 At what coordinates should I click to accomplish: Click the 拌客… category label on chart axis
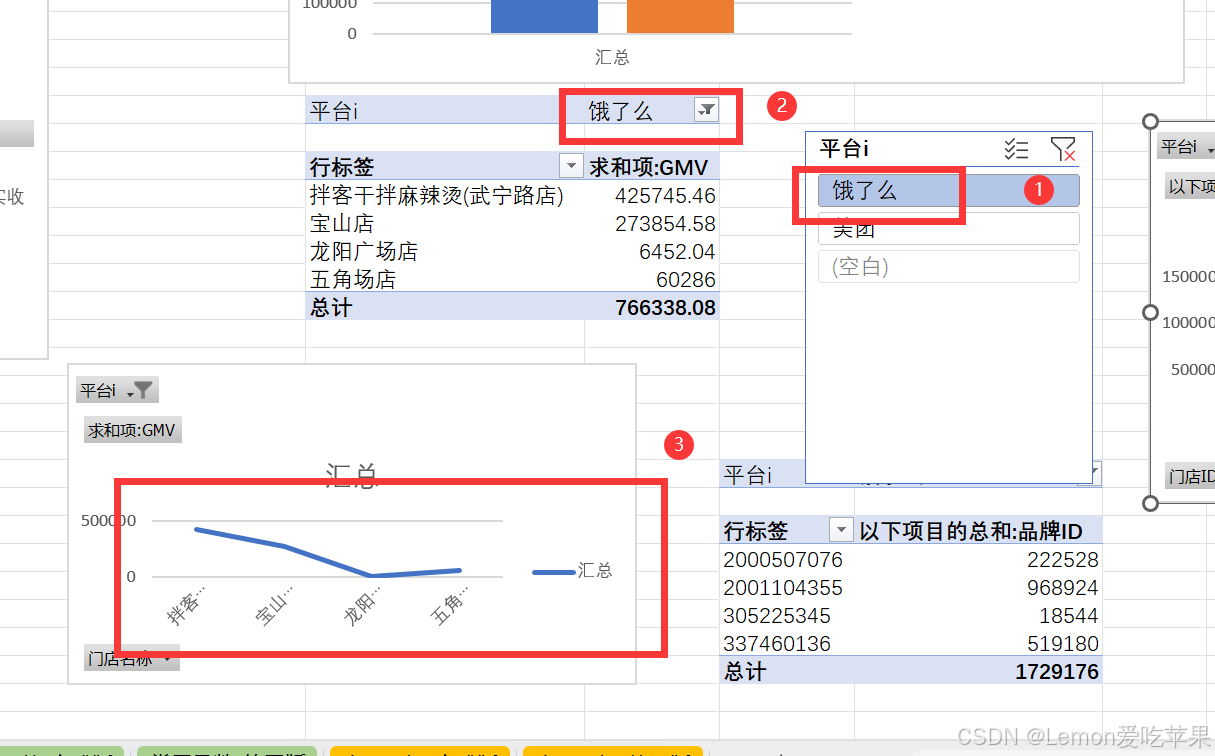pyautogui.click(x=187, y=606)
